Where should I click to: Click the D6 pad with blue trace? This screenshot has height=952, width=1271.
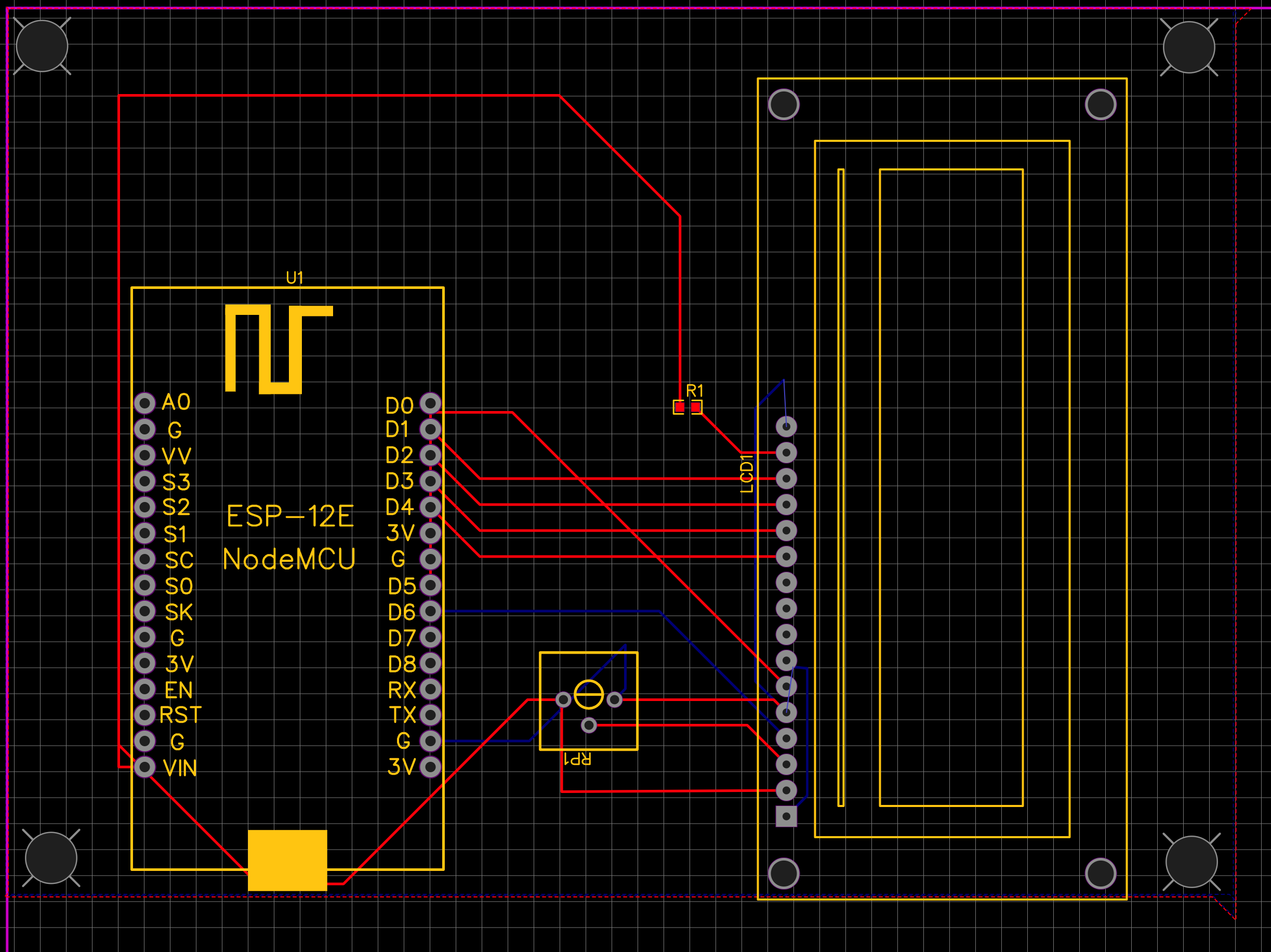click(430, 611)
